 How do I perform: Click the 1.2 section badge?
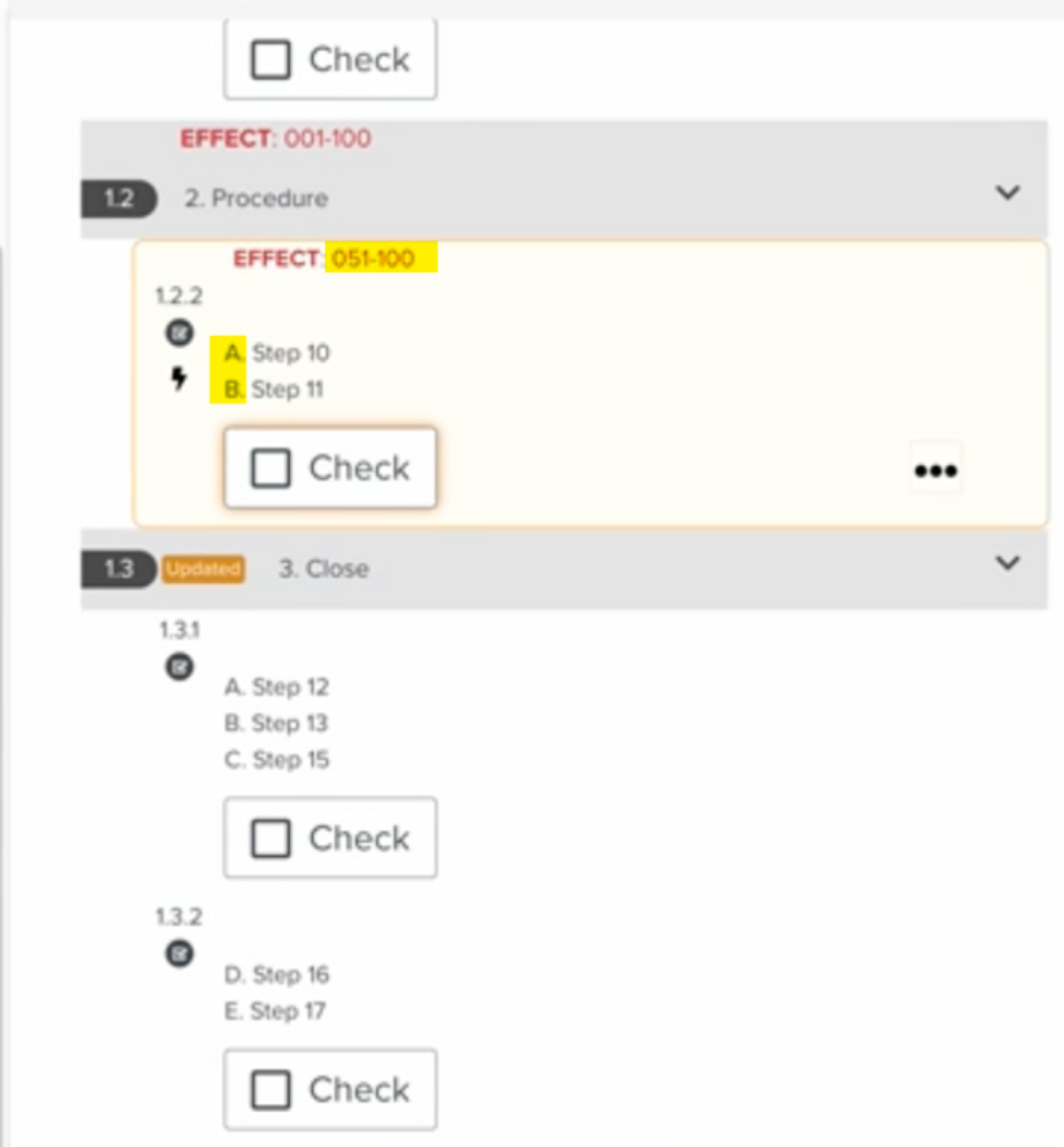[x=119, y=198]
